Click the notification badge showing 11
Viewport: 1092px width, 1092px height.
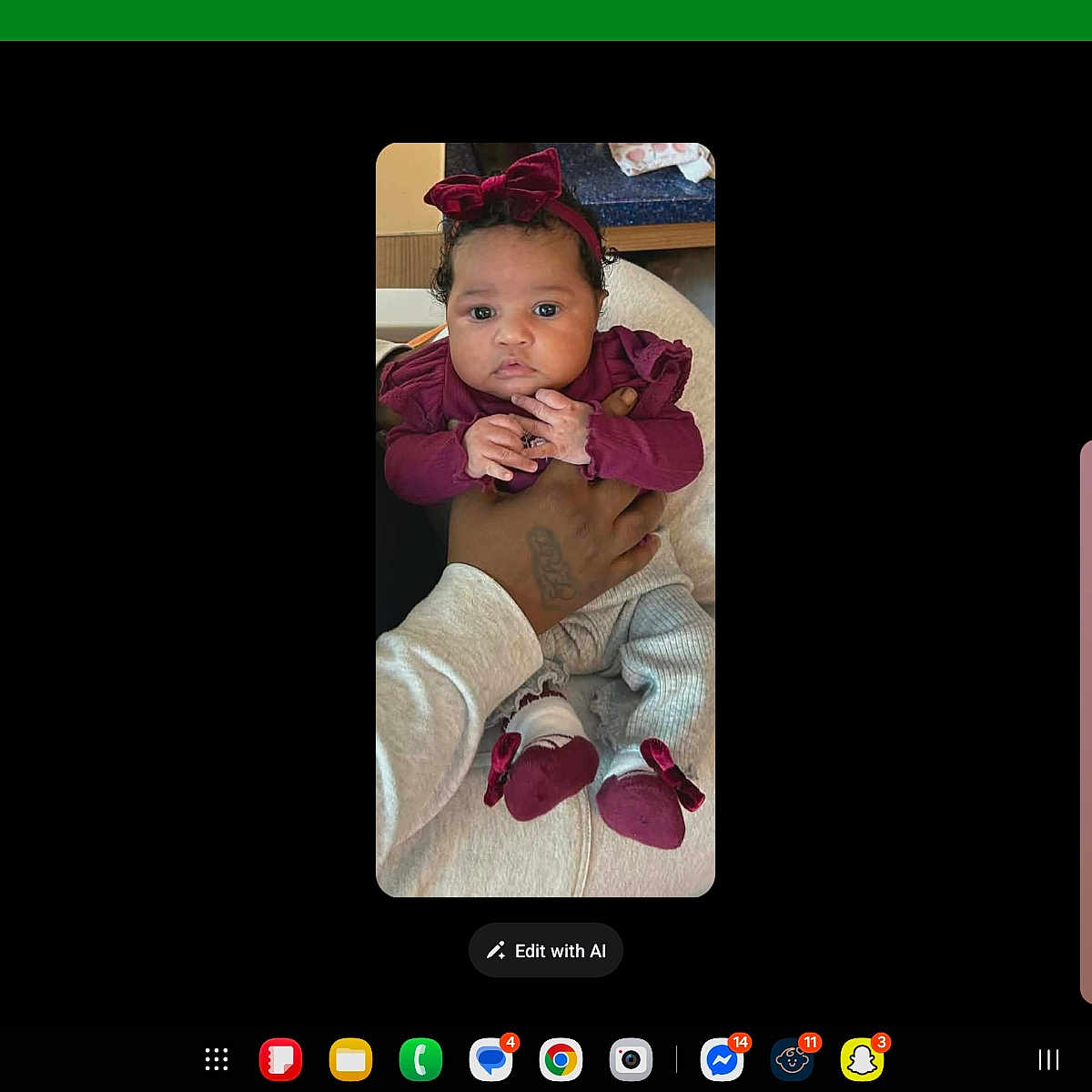(x=810, y=1042)
